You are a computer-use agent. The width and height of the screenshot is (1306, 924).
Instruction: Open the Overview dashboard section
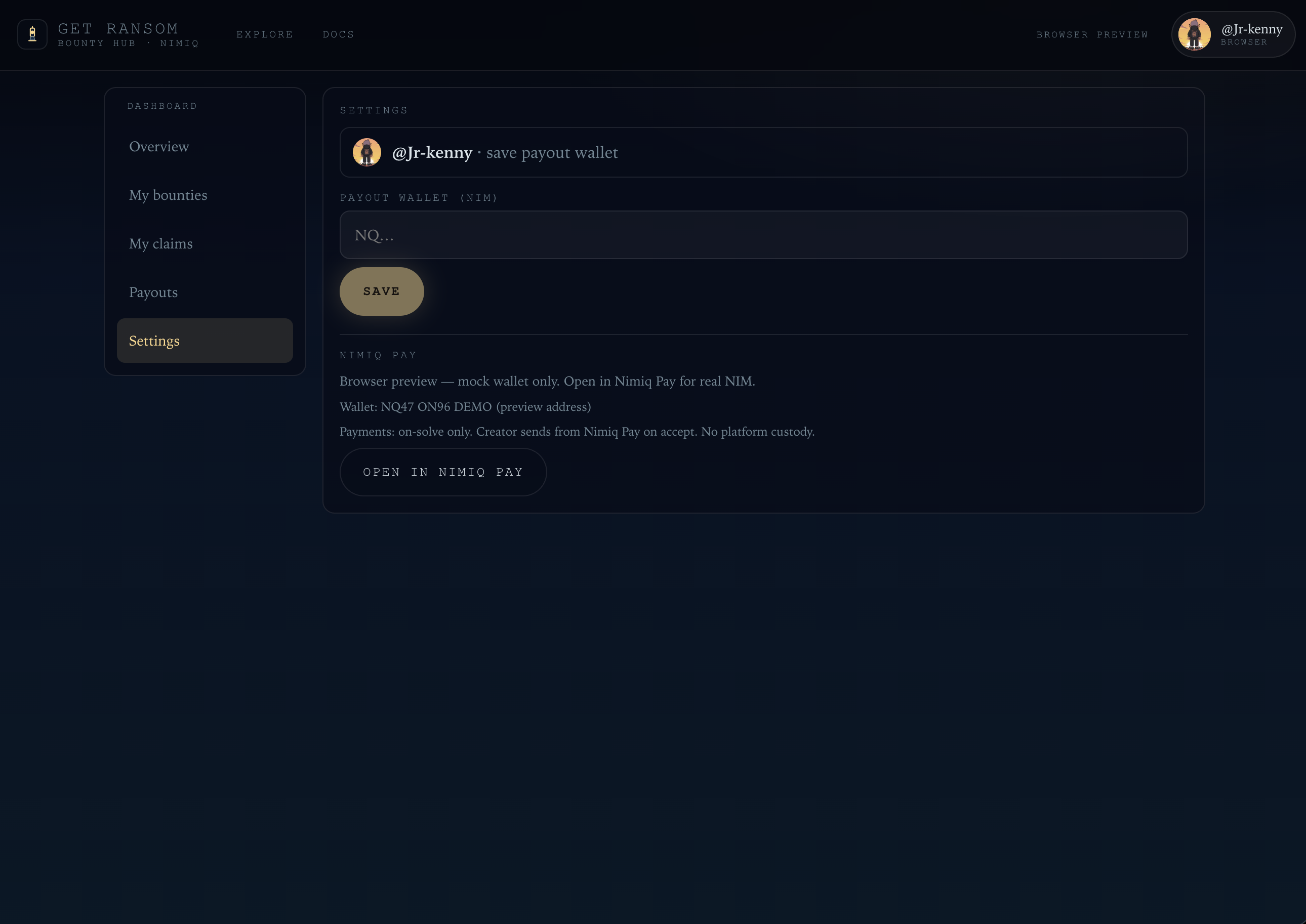tap(205, 146)
